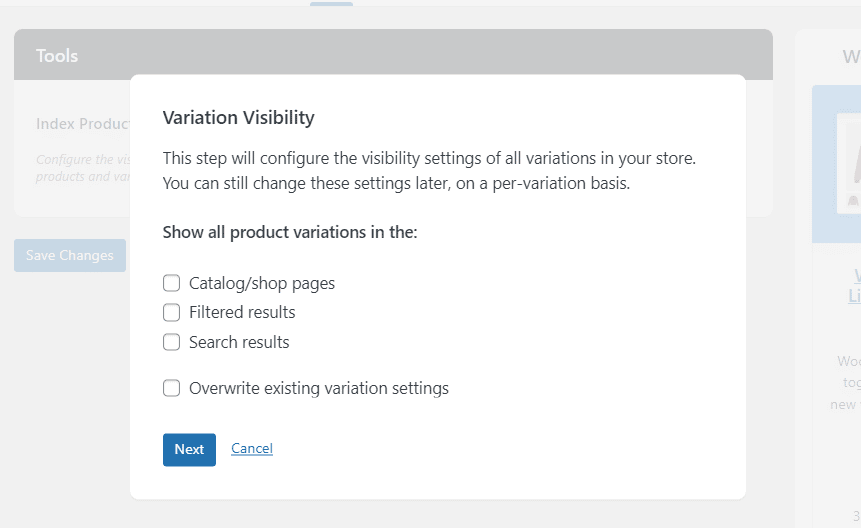Click the 'Filtered results' label text
The height and width of the screenshot is (528, 861).
point(242,312)
